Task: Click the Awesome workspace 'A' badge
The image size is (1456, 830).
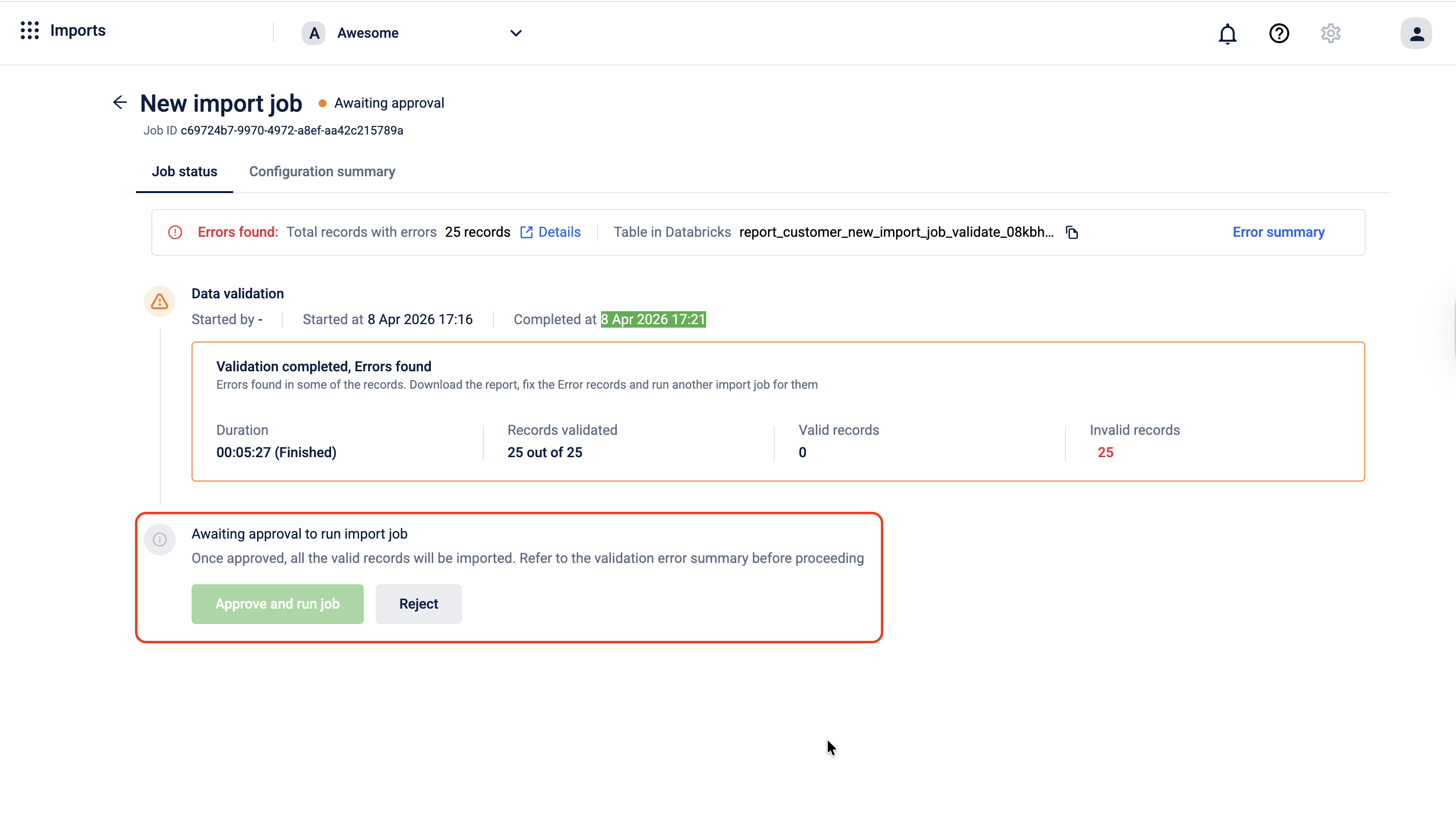Action: [314, 34]
